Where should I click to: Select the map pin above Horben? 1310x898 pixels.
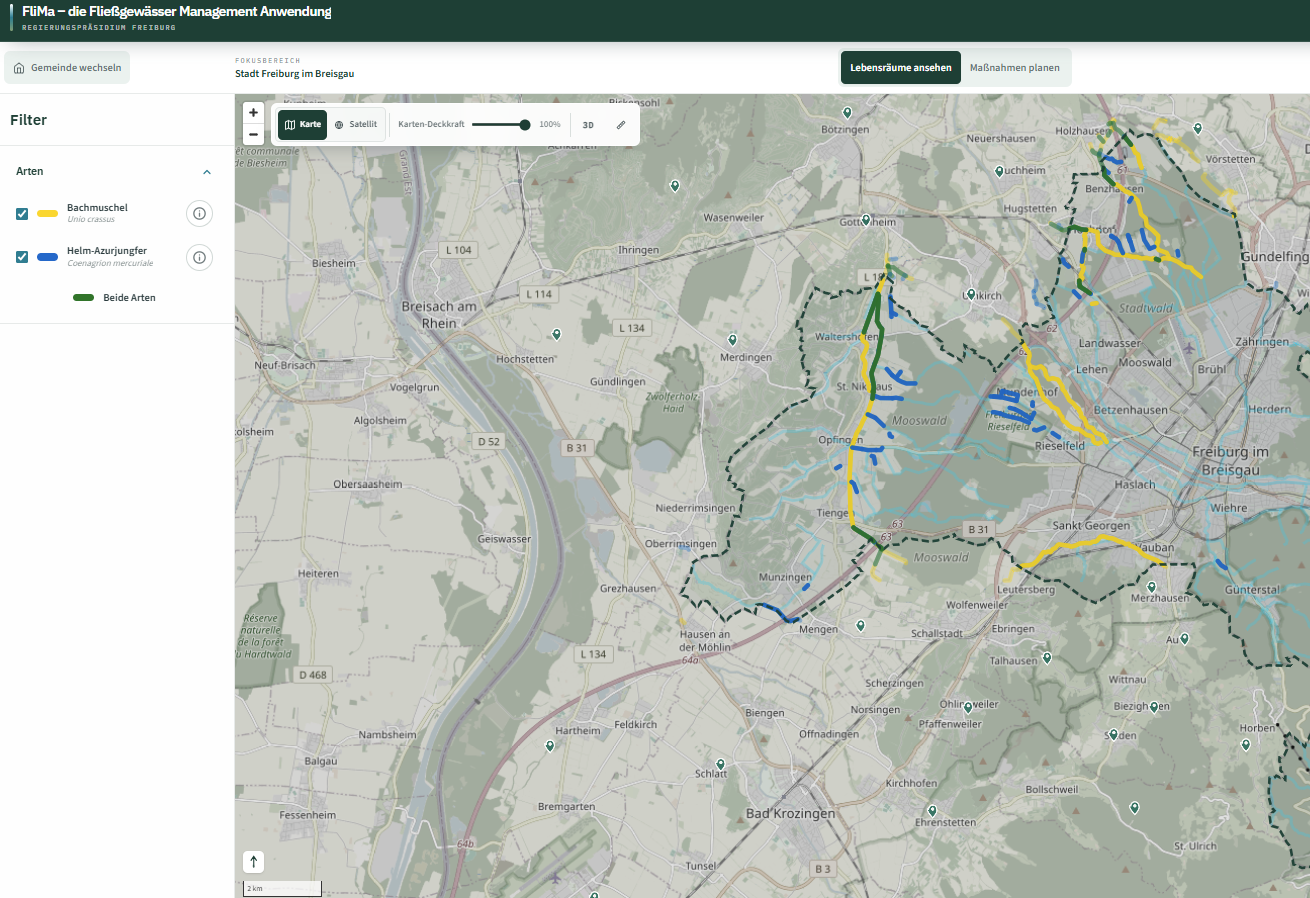(x=1245, y=744)
